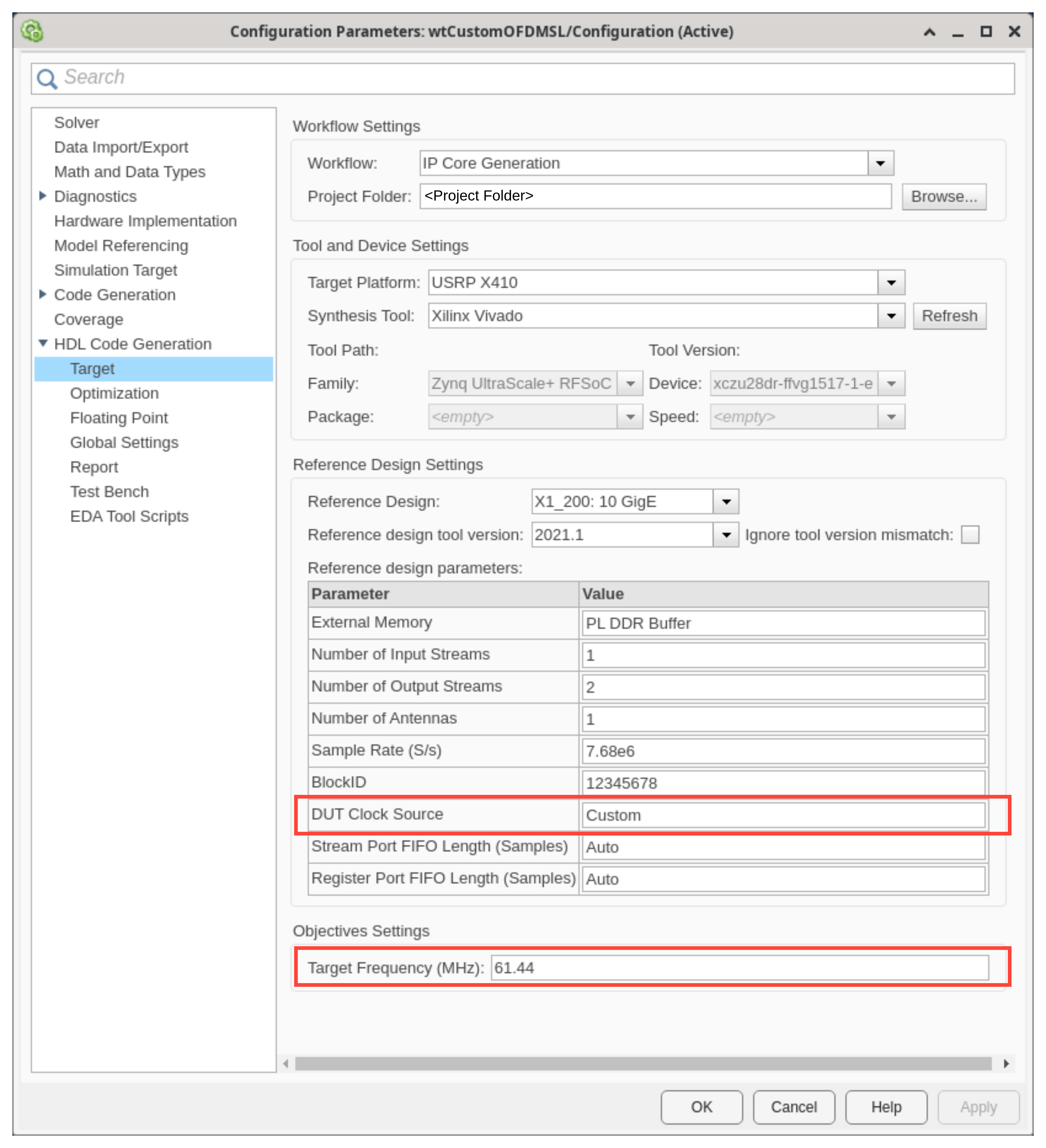This screenshot has width=1046, height=1148.
Task: Click the roll-up arrow in title bar
Action: pos(929,31)
